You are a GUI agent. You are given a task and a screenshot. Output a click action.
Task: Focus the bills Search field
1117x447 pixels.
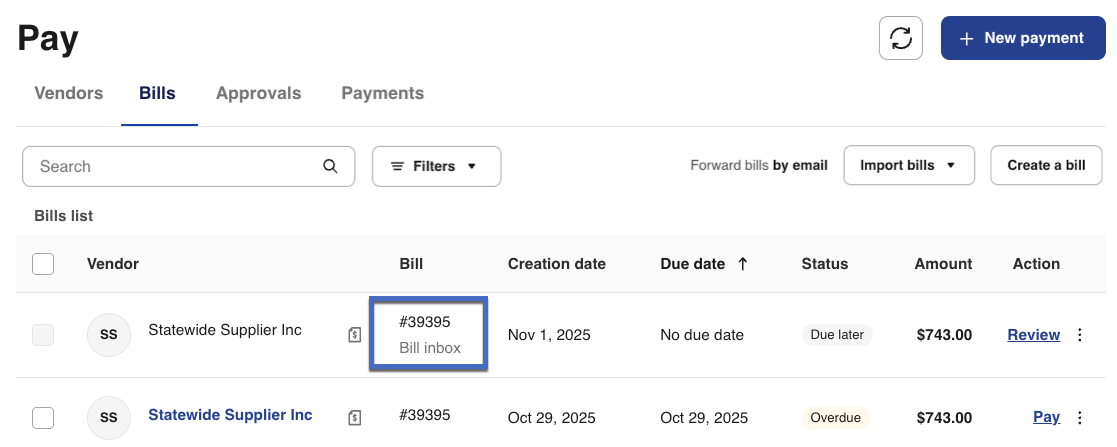pos(175,166)
